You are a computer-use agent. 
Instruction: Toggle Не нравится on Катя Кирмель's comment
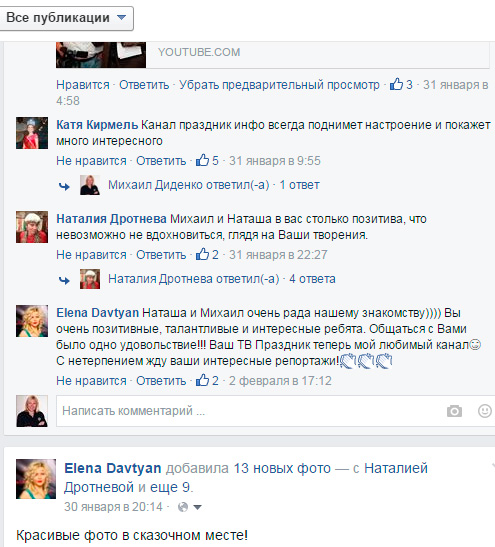pyautogui.click(x=91, y=161)
